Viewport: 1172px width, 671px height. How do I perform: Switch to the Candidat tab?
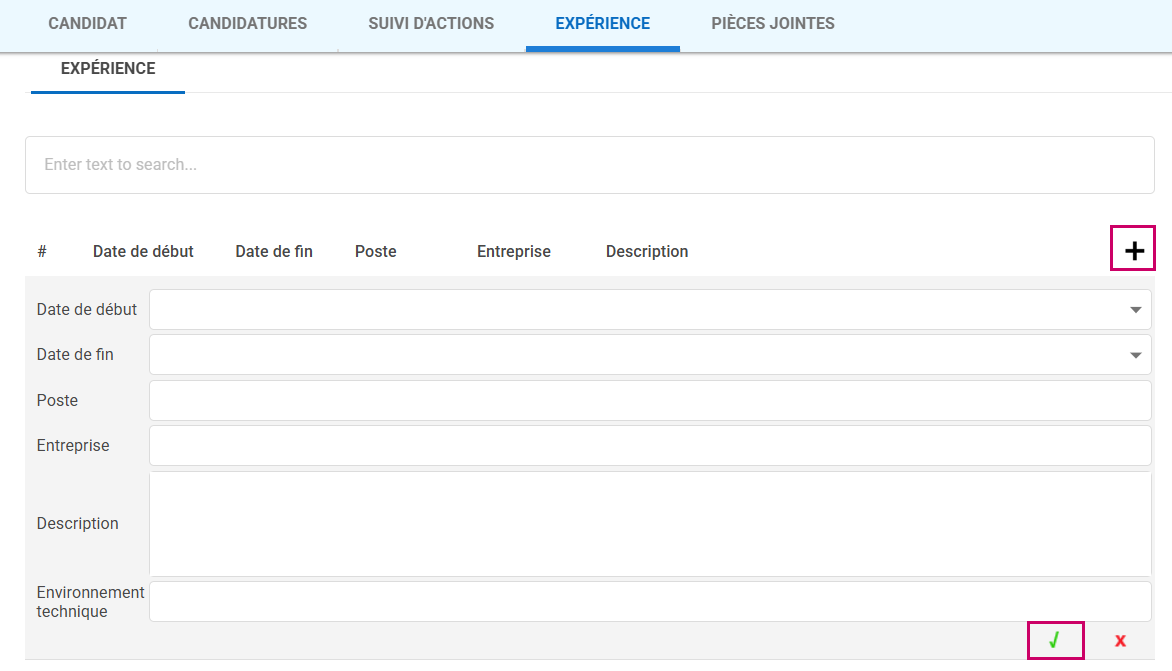point(88,23)
